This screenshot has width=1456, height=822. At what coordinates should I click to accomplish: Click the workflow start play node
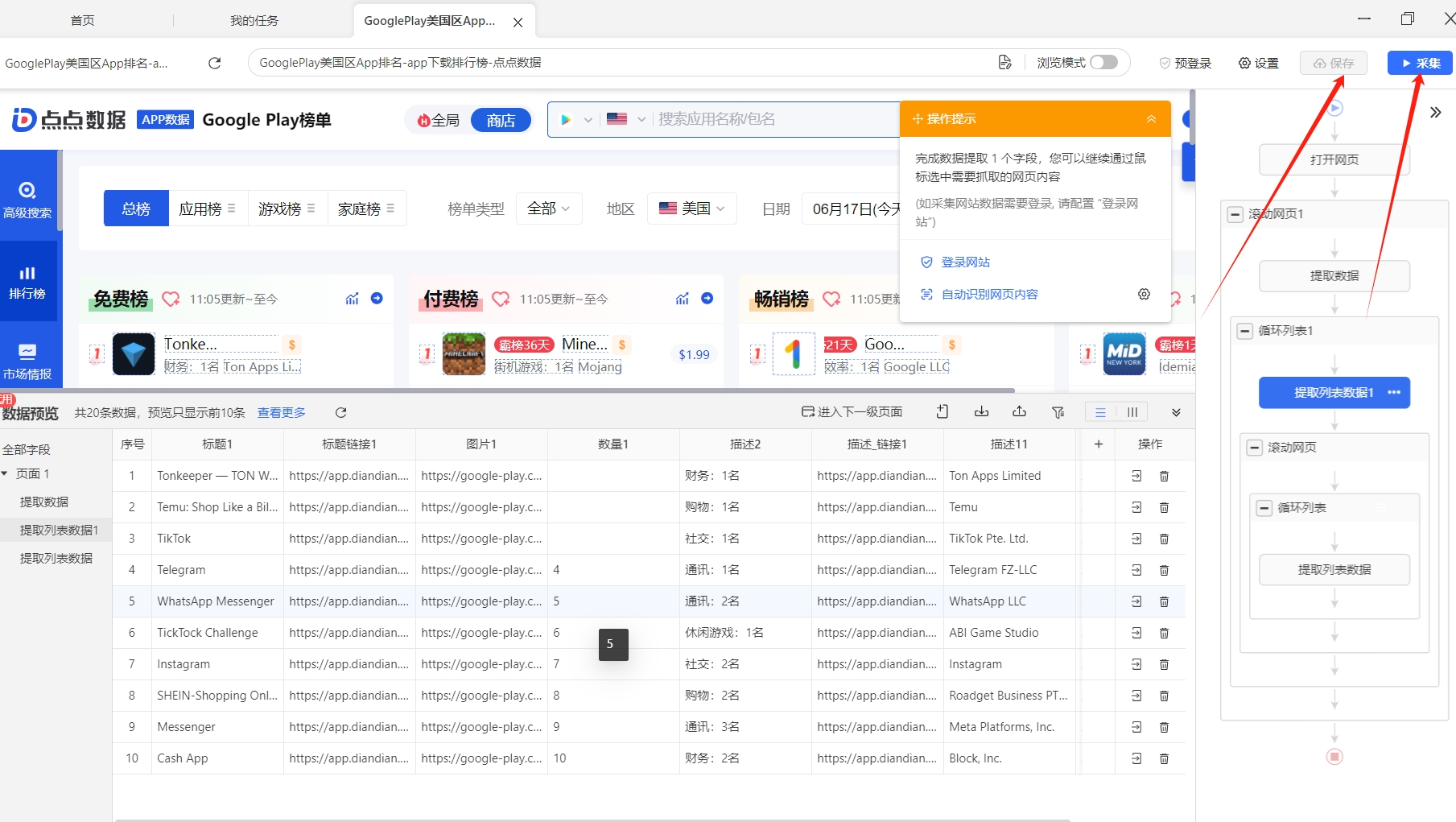click(1334, 108)
